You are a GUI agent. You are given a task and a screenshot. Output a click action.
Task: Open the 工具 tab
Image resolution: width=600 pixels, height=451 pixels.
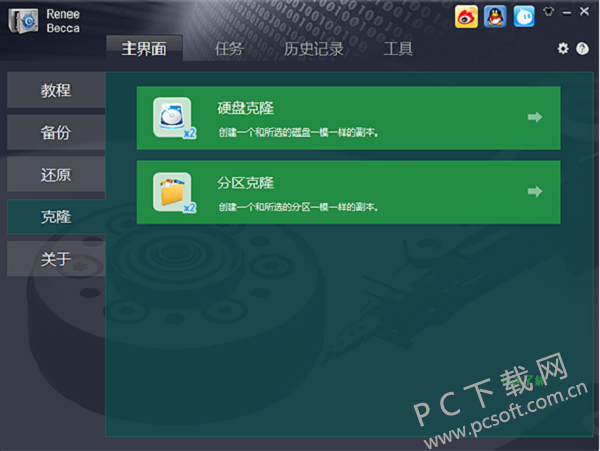click(398, 49)
